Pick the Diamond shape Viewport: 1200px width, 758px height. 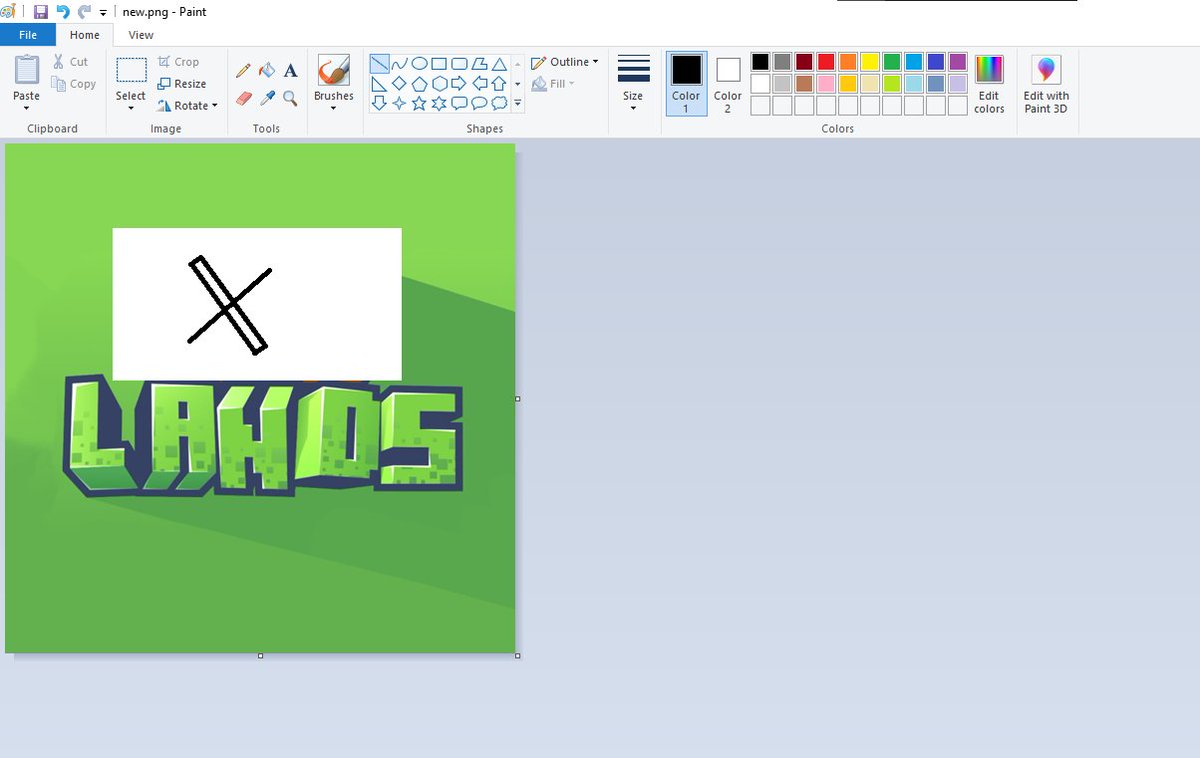pyautogui.click(x=400, y=84)
